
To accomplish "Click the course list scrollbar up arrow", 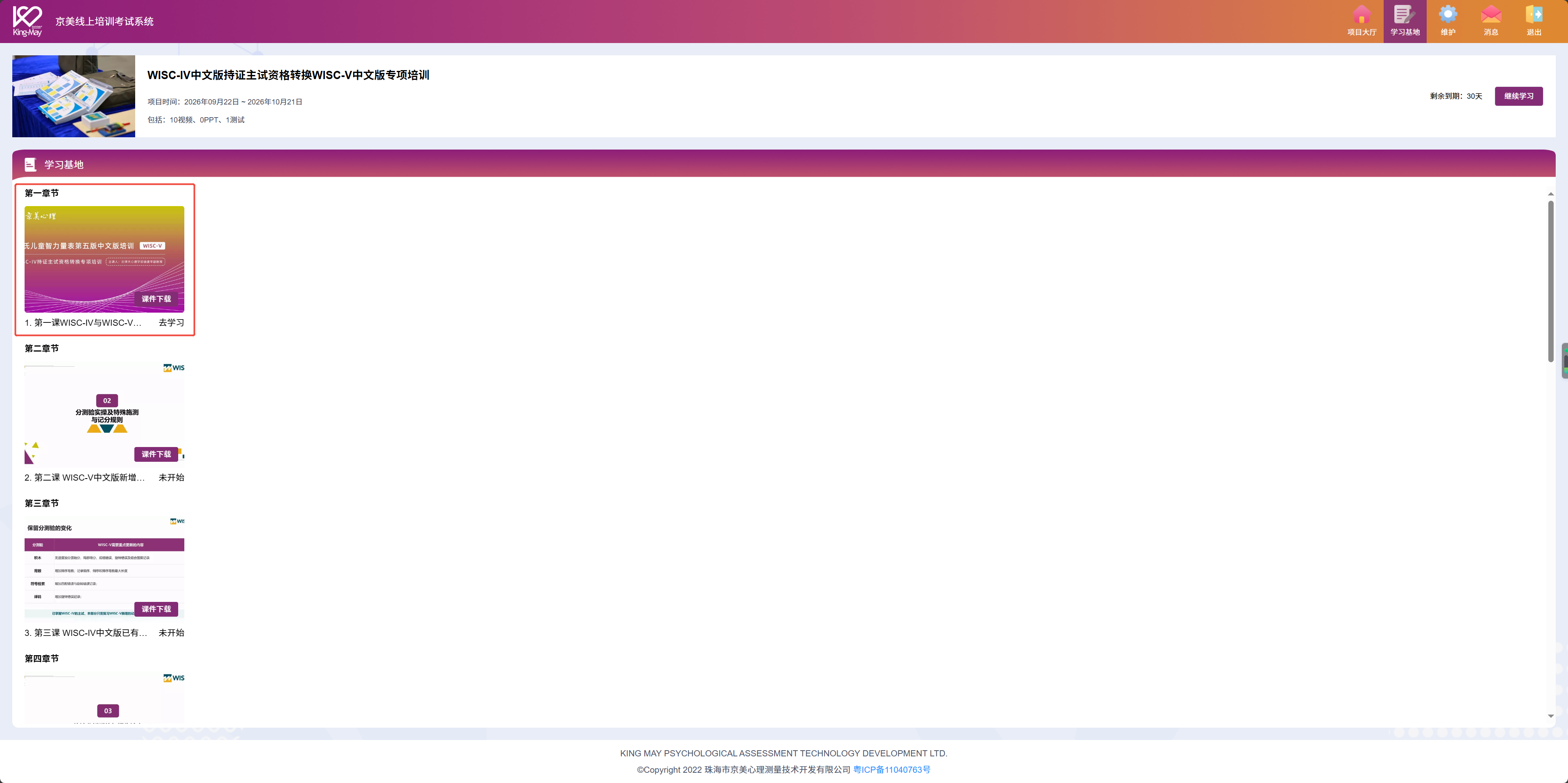I will tap(1550, 194).
